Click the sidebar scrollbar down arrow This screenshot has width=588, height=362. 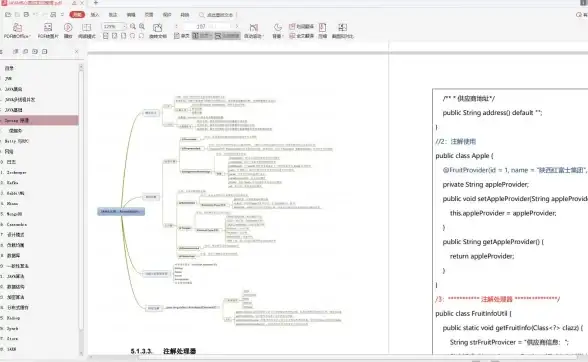(81, 353)
